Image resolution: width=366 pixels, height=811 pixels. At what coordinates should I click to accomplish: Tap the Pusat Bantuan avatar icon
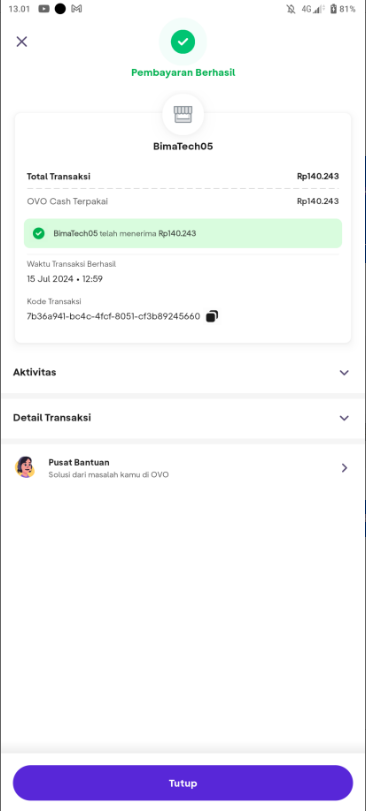coord(25,467)
